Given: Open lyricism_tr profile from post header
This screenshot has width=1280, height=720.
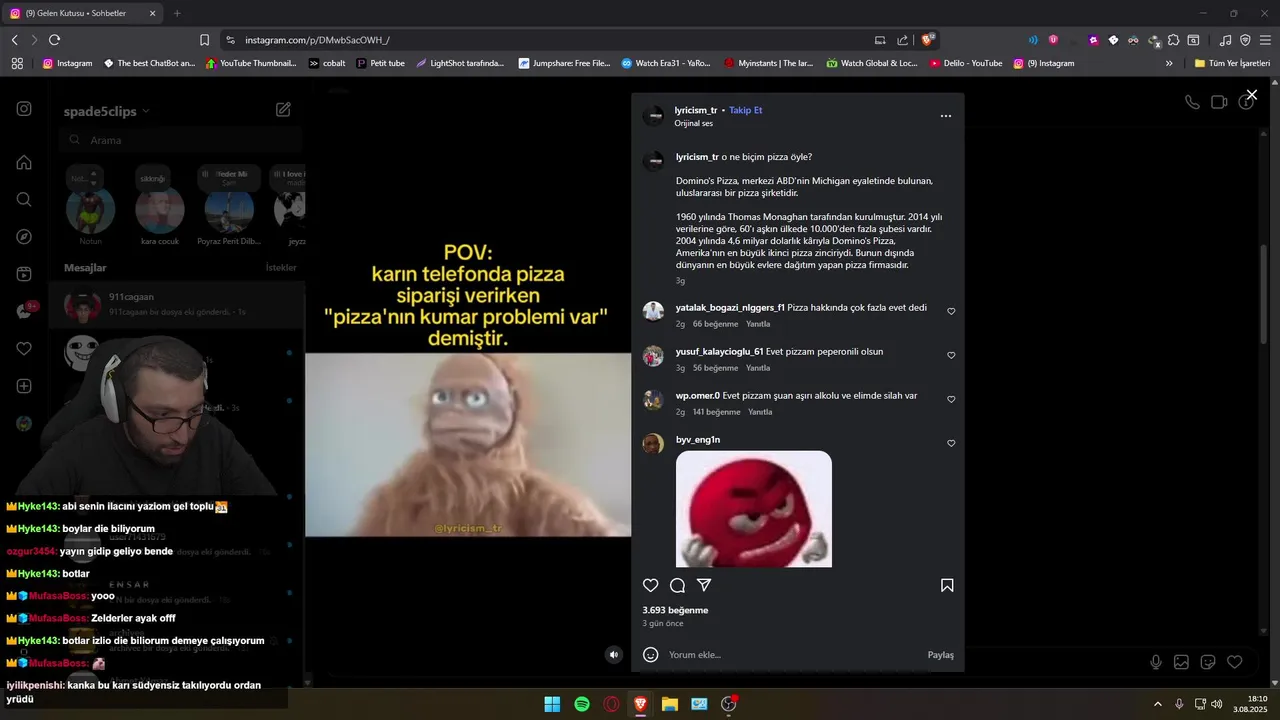Looking at the screenshot, I should coord(696,110).
